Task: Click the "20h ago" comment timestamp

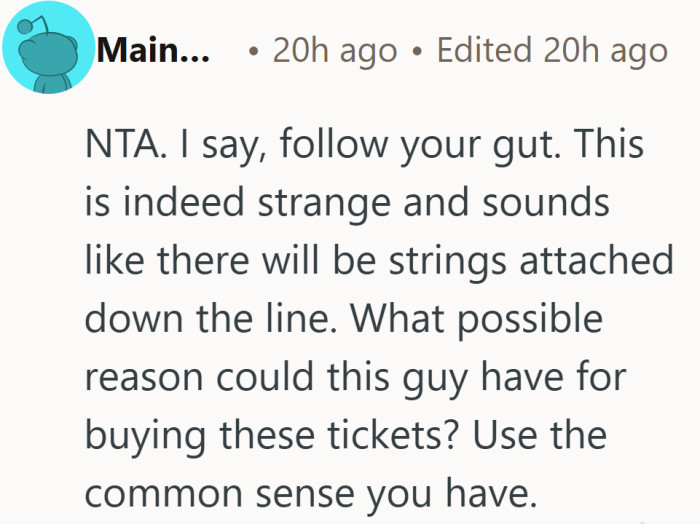Action: click(334, 51)
